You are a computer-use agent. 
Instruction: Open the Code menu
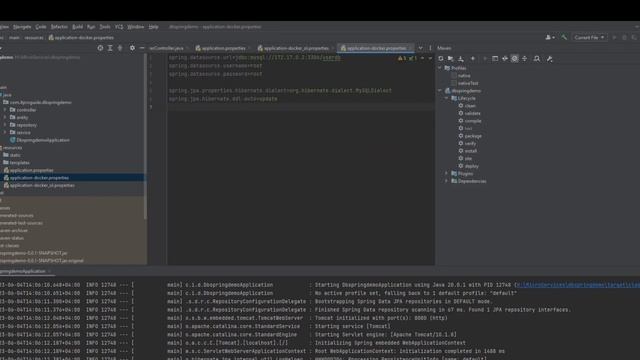tap(41, 27)
